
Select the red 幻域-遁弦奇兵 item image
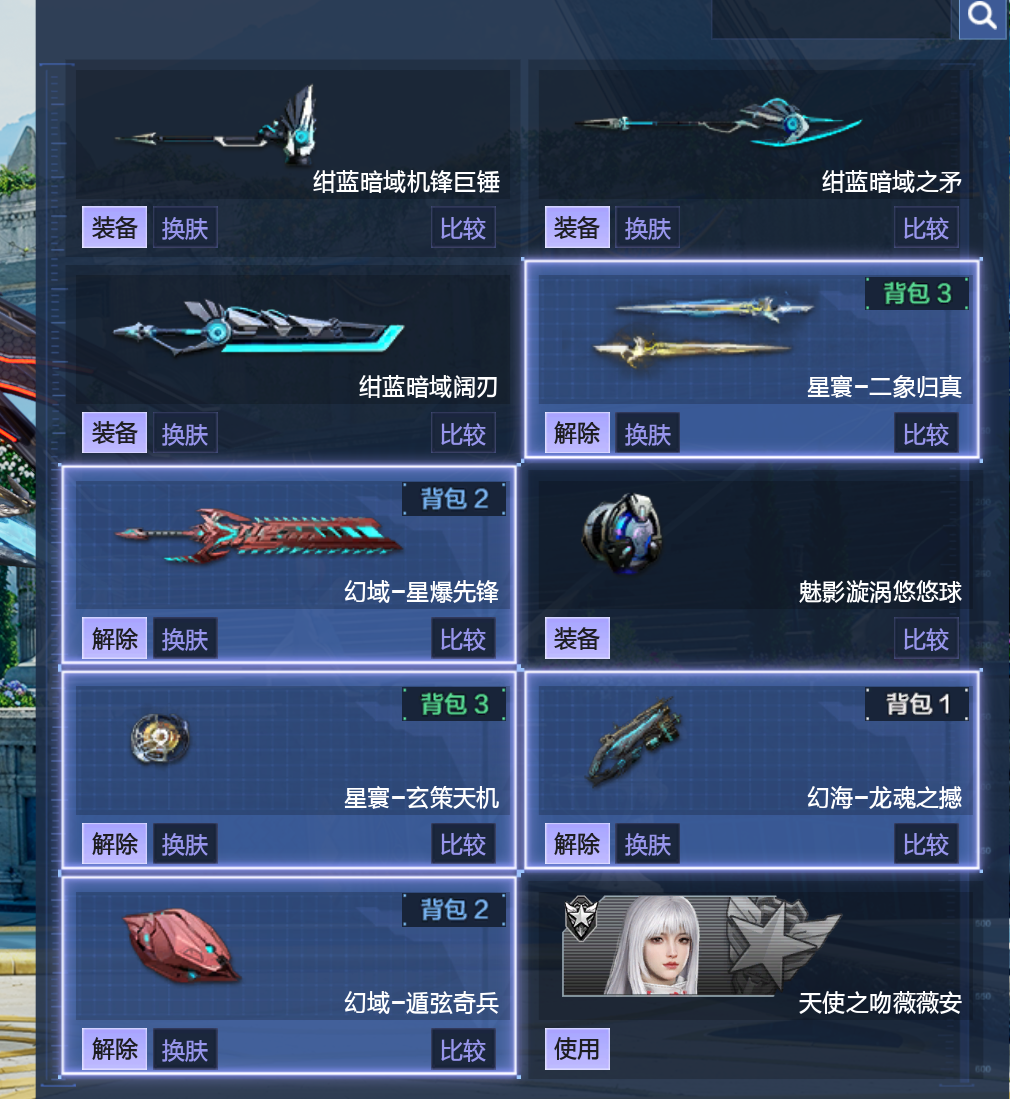tap(182, 946)
